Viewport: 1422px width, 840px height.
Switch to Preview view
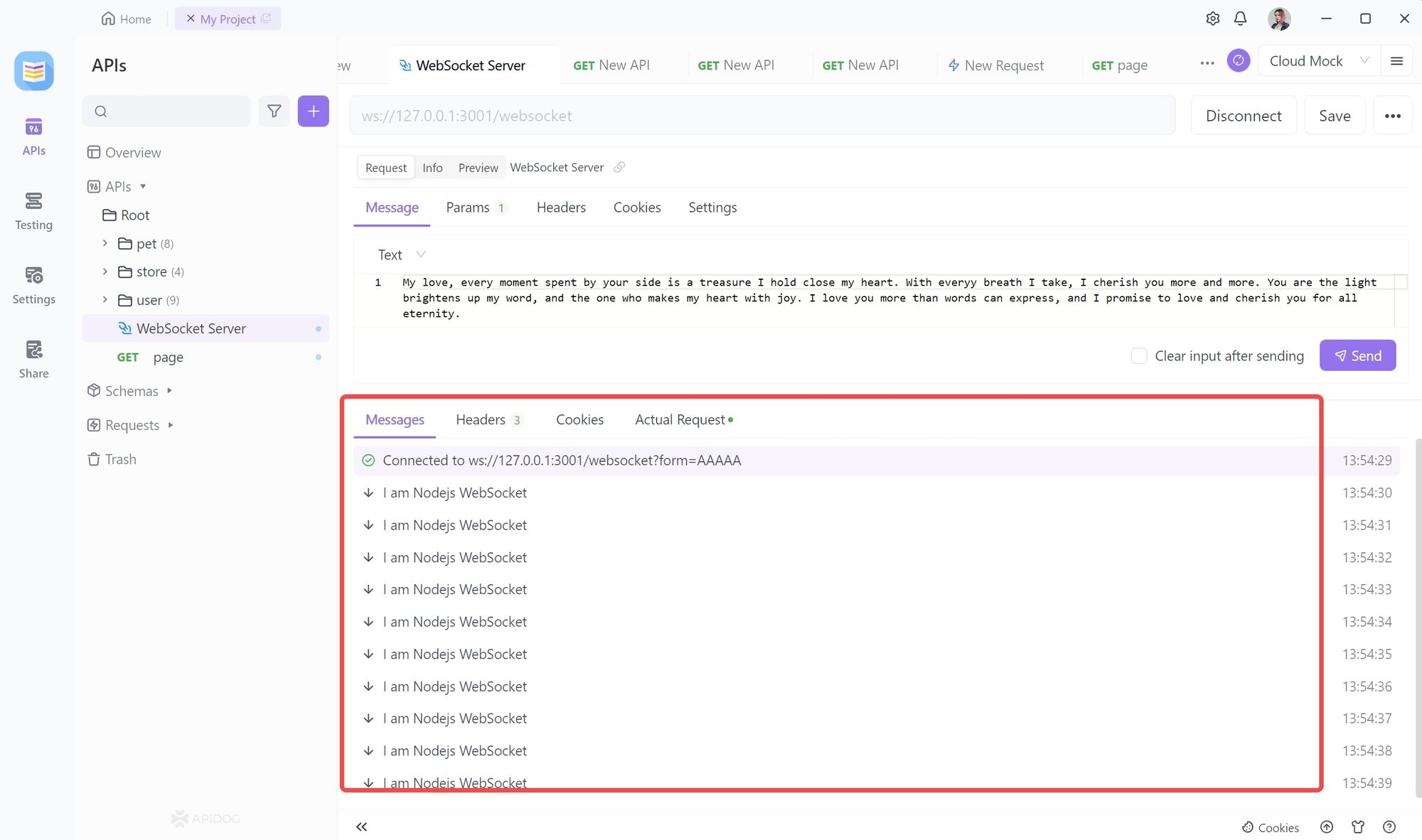click(478, 168)
